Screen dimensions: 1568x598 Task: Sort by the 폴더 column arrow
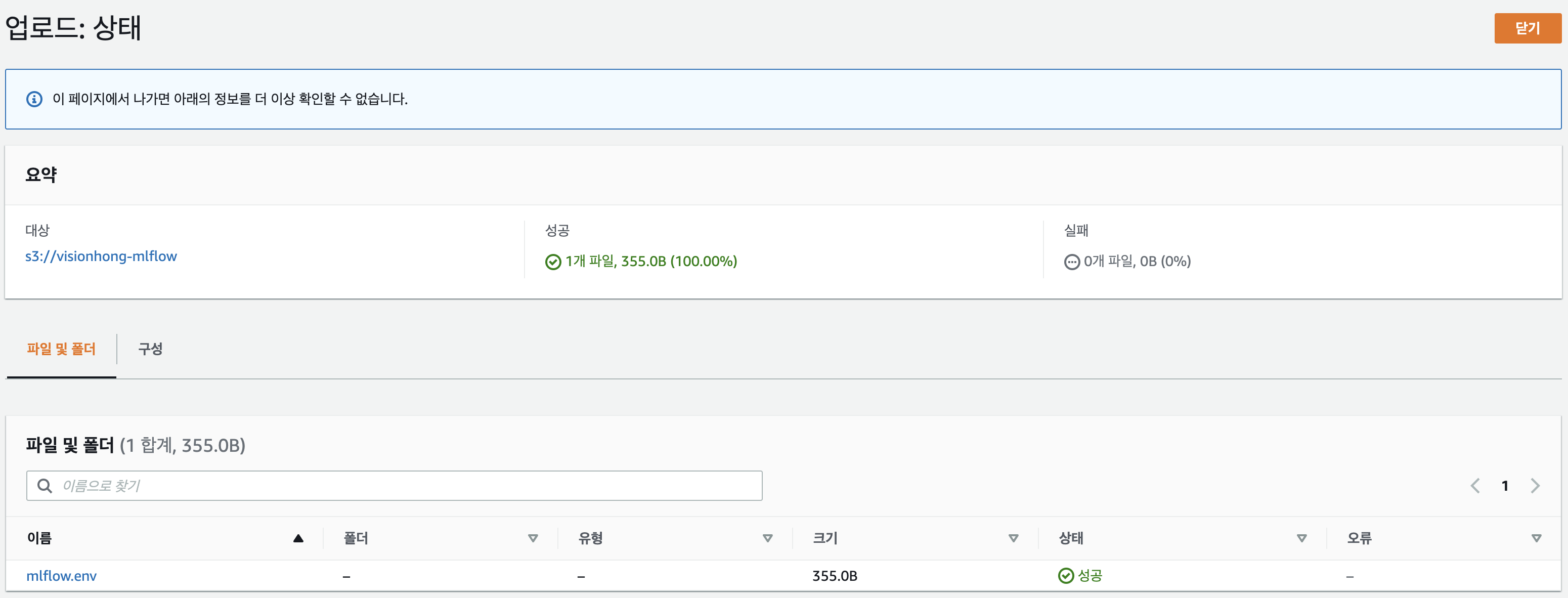coord(533,538)
